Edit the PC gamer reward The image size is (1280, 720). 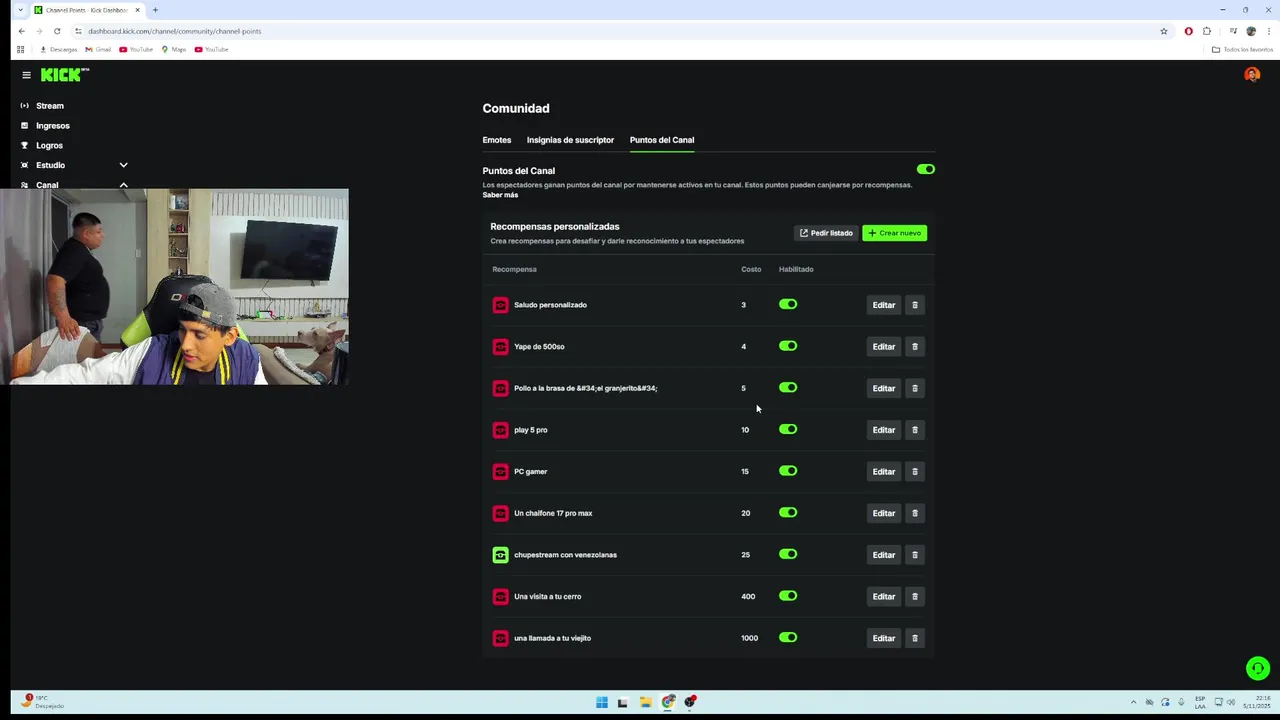(x=884, y=472)
